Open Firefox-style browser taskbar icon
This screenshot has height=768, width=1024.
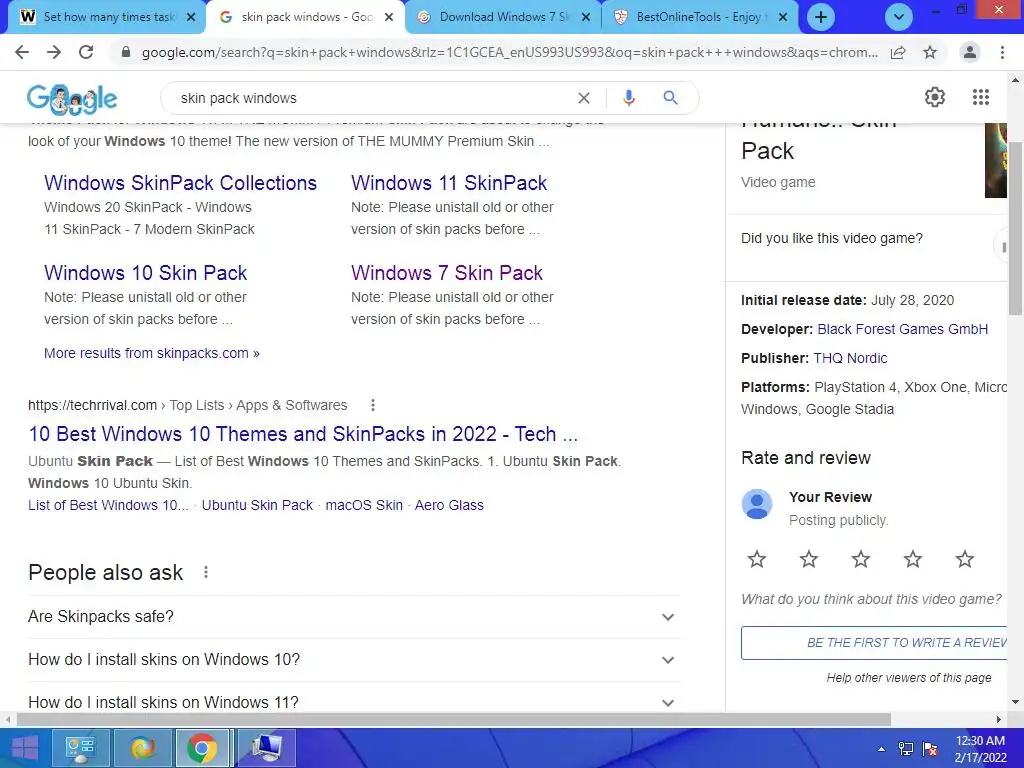pyautogui.click(x=142, y=748)
